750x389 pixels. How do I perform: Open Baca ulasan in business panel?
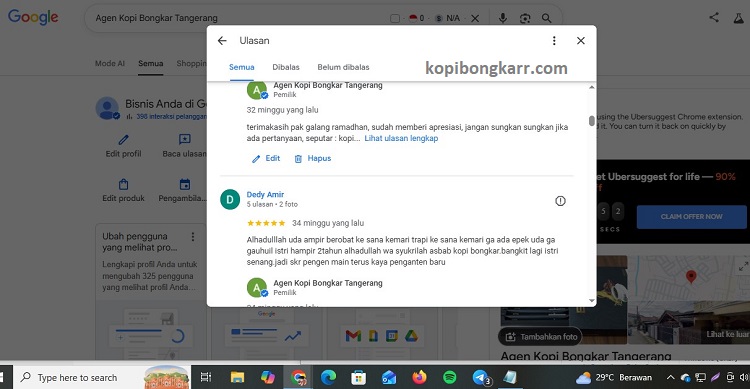[184, 146]
